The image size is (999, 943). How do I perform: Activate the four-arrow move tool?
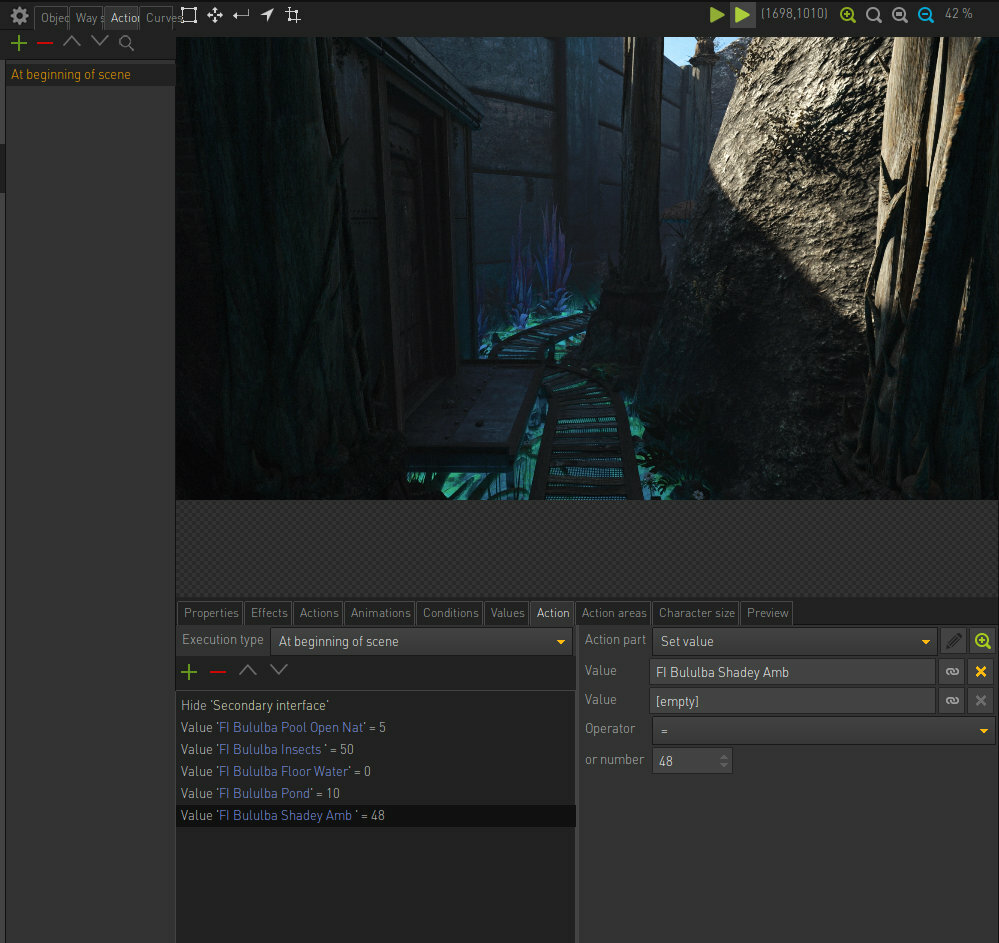(215, 15)
